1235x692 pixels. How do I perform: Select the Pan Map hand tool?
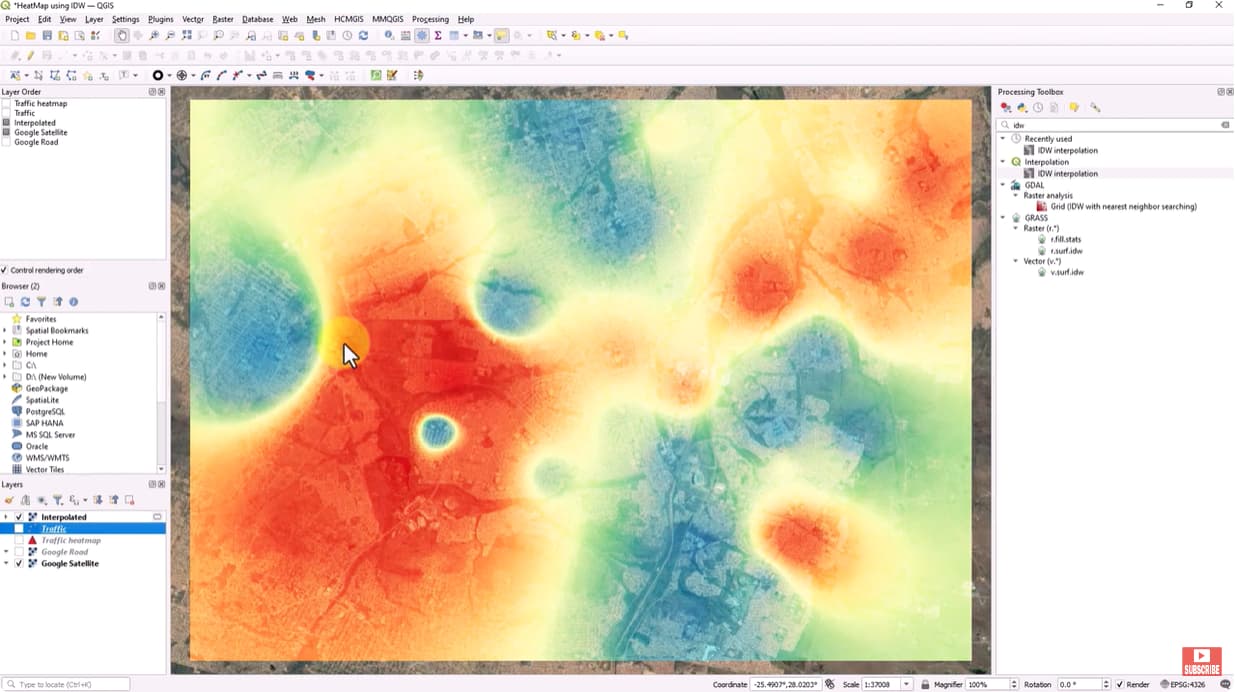[122, 36]
